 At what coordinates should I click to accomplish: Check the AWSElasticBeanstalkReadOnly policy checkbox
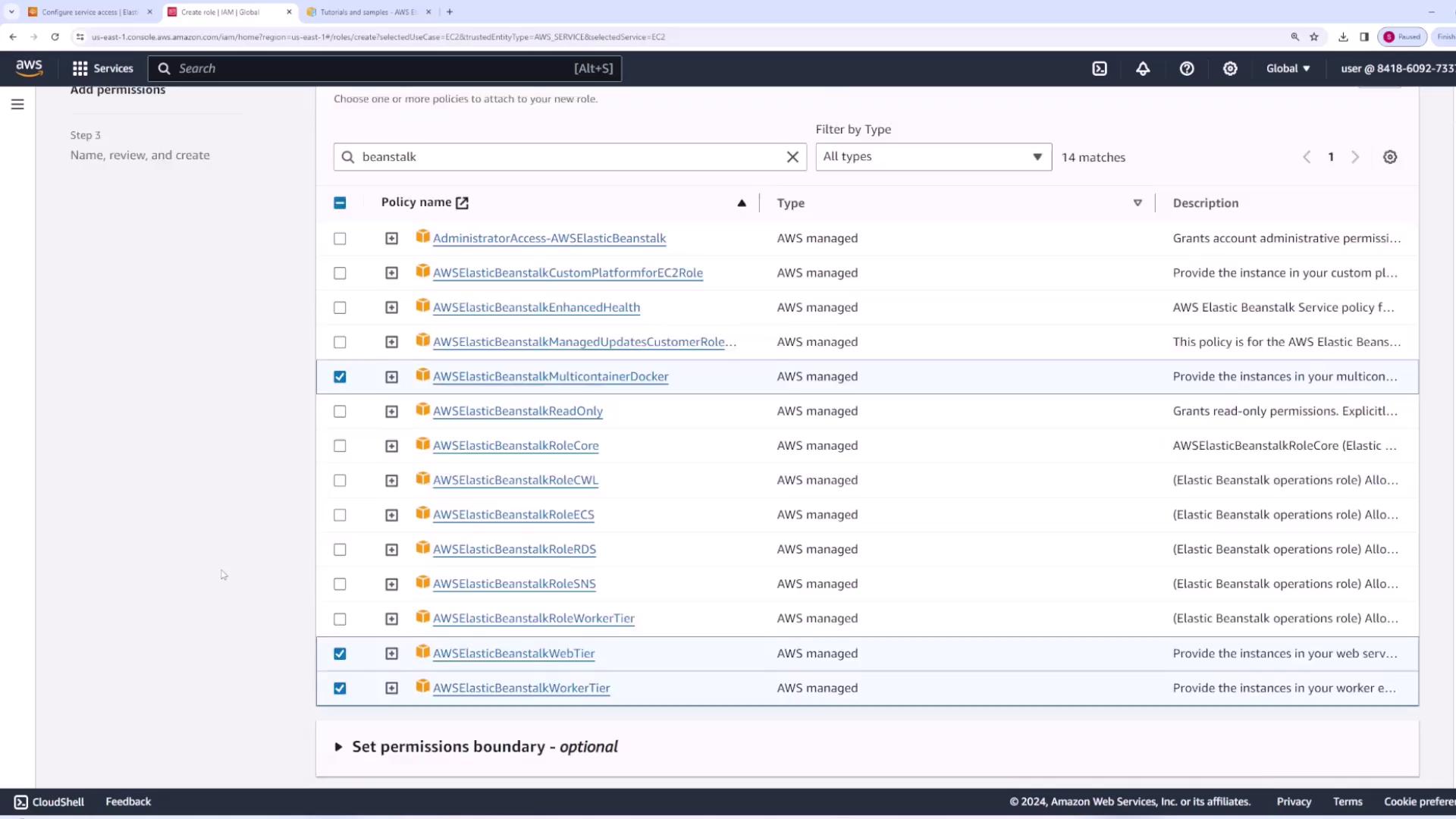[x=340, y=412]
